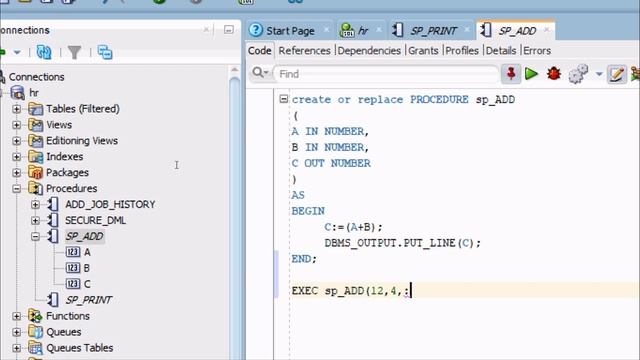Click the Debug ladybug icon

pyautogui.click(x=554, y=74)
